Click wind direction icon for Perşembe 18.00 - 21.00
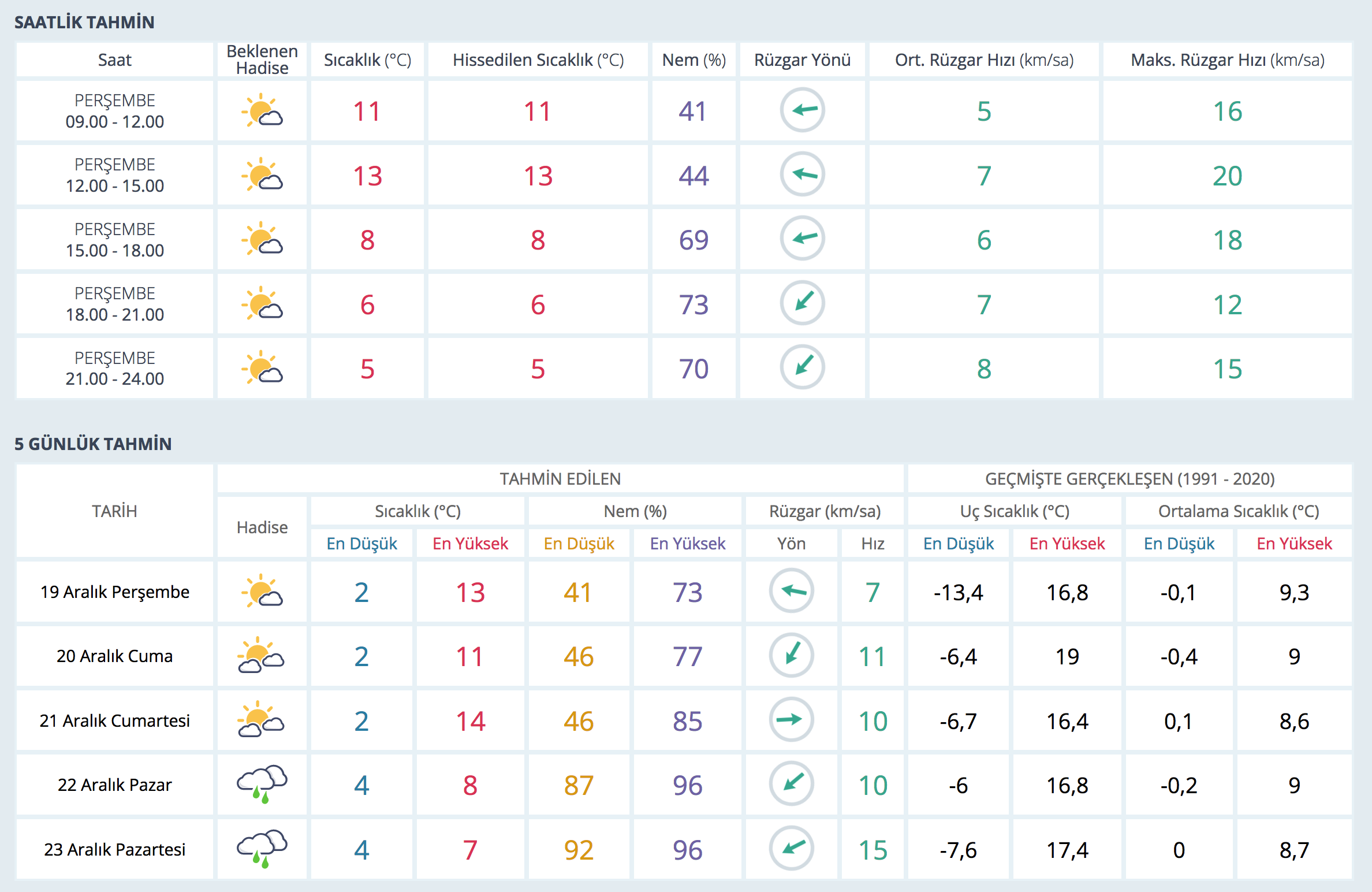The width and height of the screenshot is (1372, 892). [x=802, y=303]
